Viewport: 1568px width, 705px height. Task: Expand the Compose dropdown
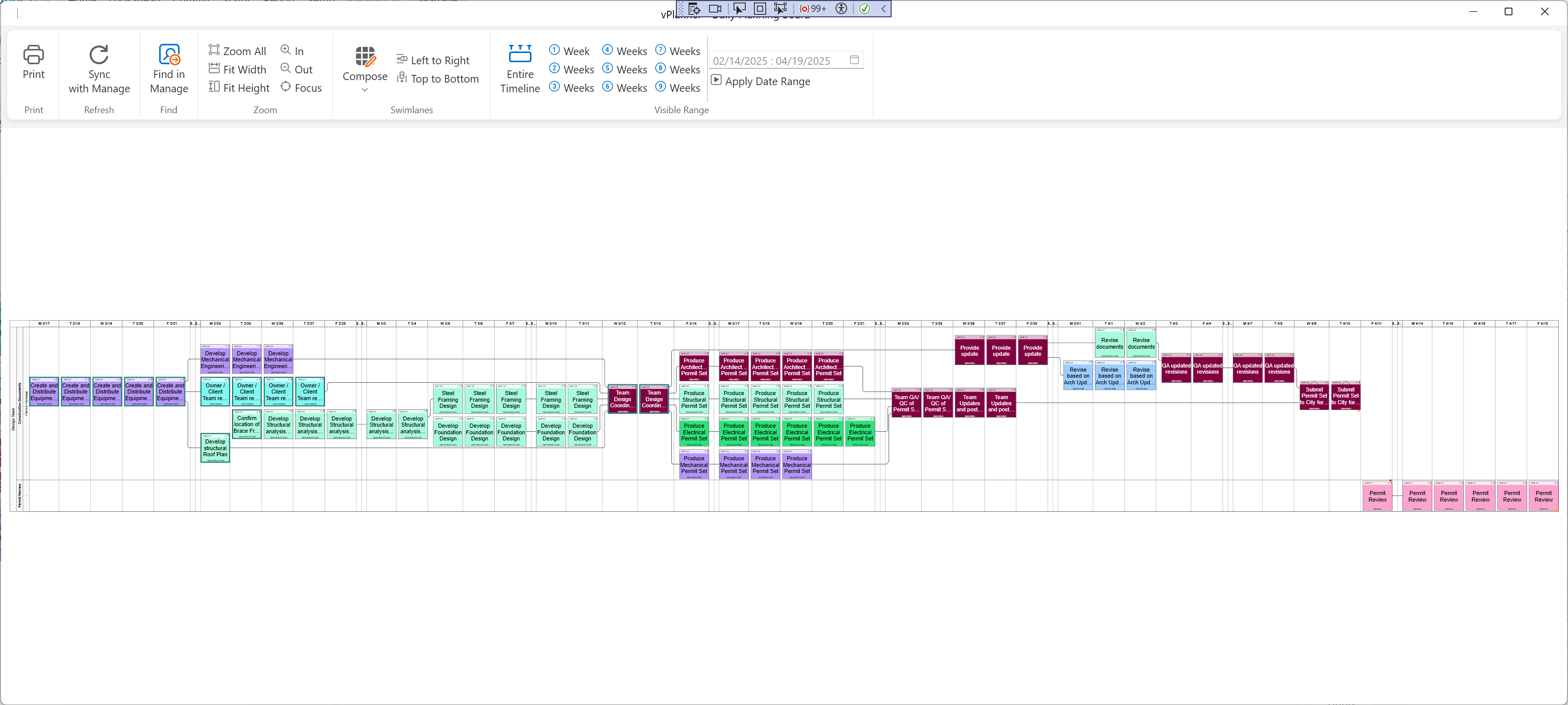365,90
